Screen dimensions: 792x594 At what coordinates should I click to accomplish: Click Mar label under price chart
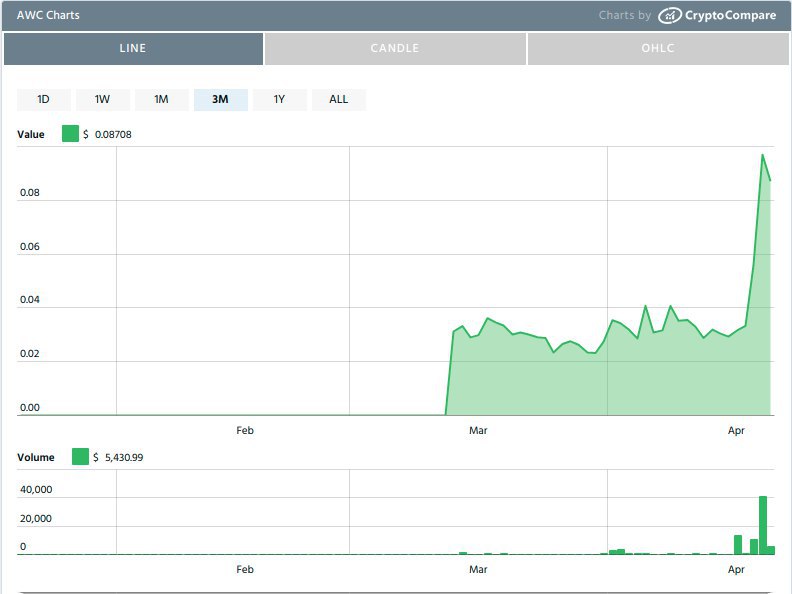coord(478,430)
